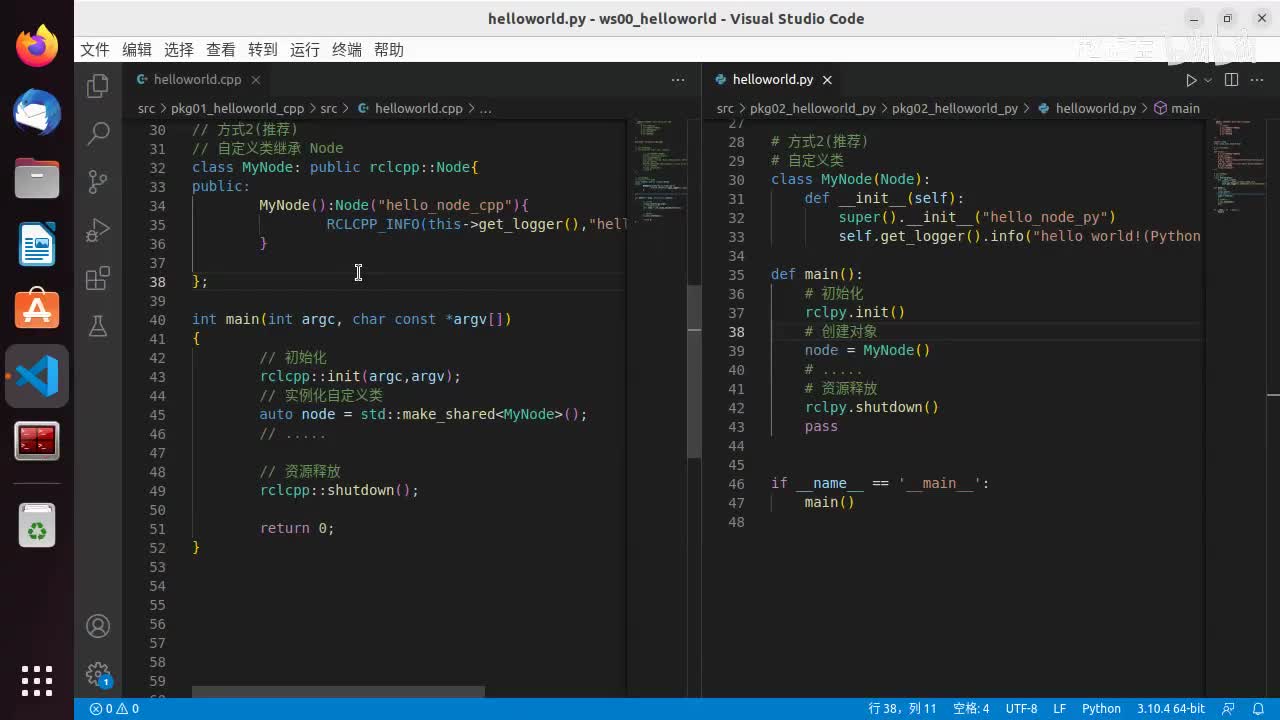Close the helloworld.py tab

[x=827, y=80]
